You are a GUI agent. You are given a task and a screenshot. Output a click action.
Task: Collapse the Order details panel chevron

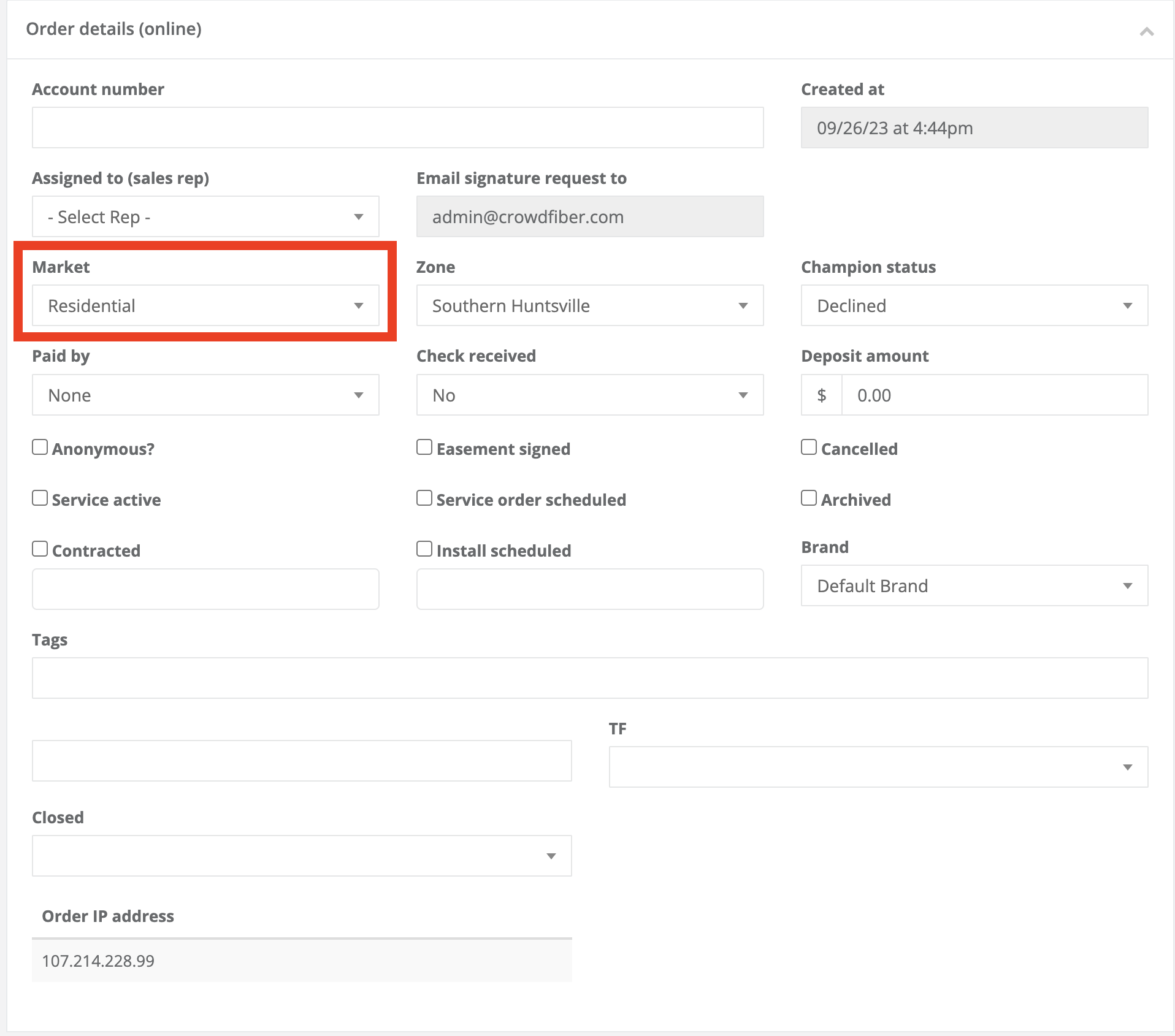click(x=1146, y=31)
